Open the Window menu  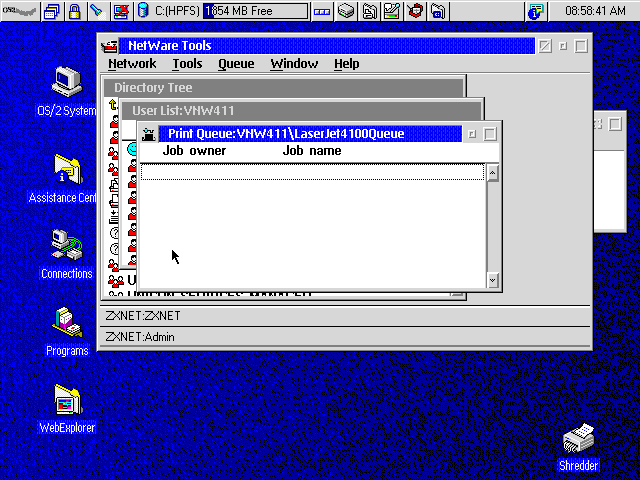(x=294, y=64)
